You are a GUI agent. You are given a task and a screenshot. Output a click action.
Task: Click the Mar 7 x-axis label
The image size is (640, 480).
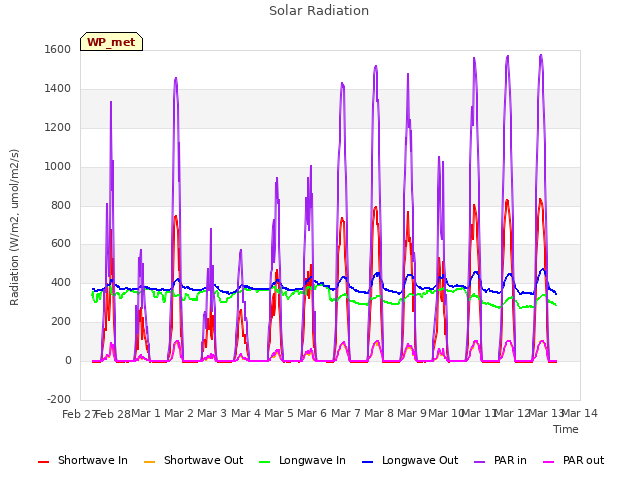(346, 413)
